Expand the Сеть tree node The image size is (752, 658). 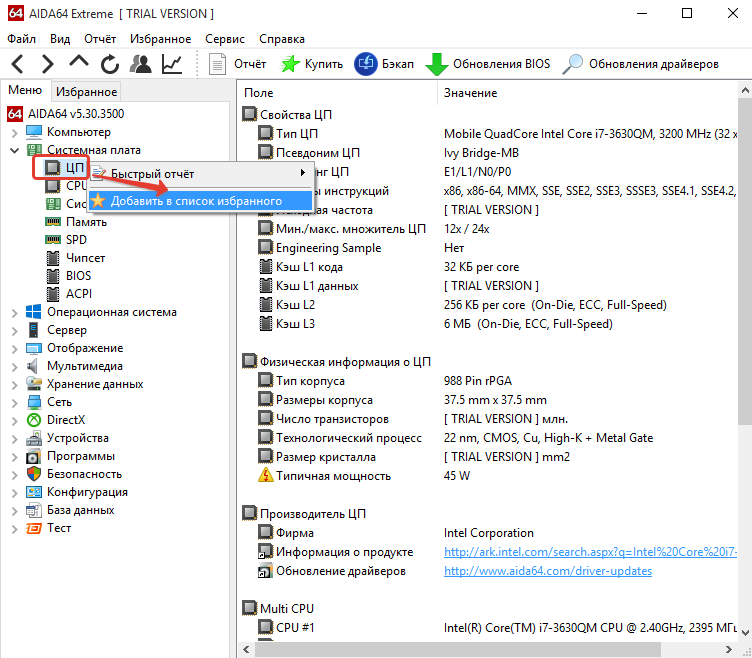coord(14,403)
